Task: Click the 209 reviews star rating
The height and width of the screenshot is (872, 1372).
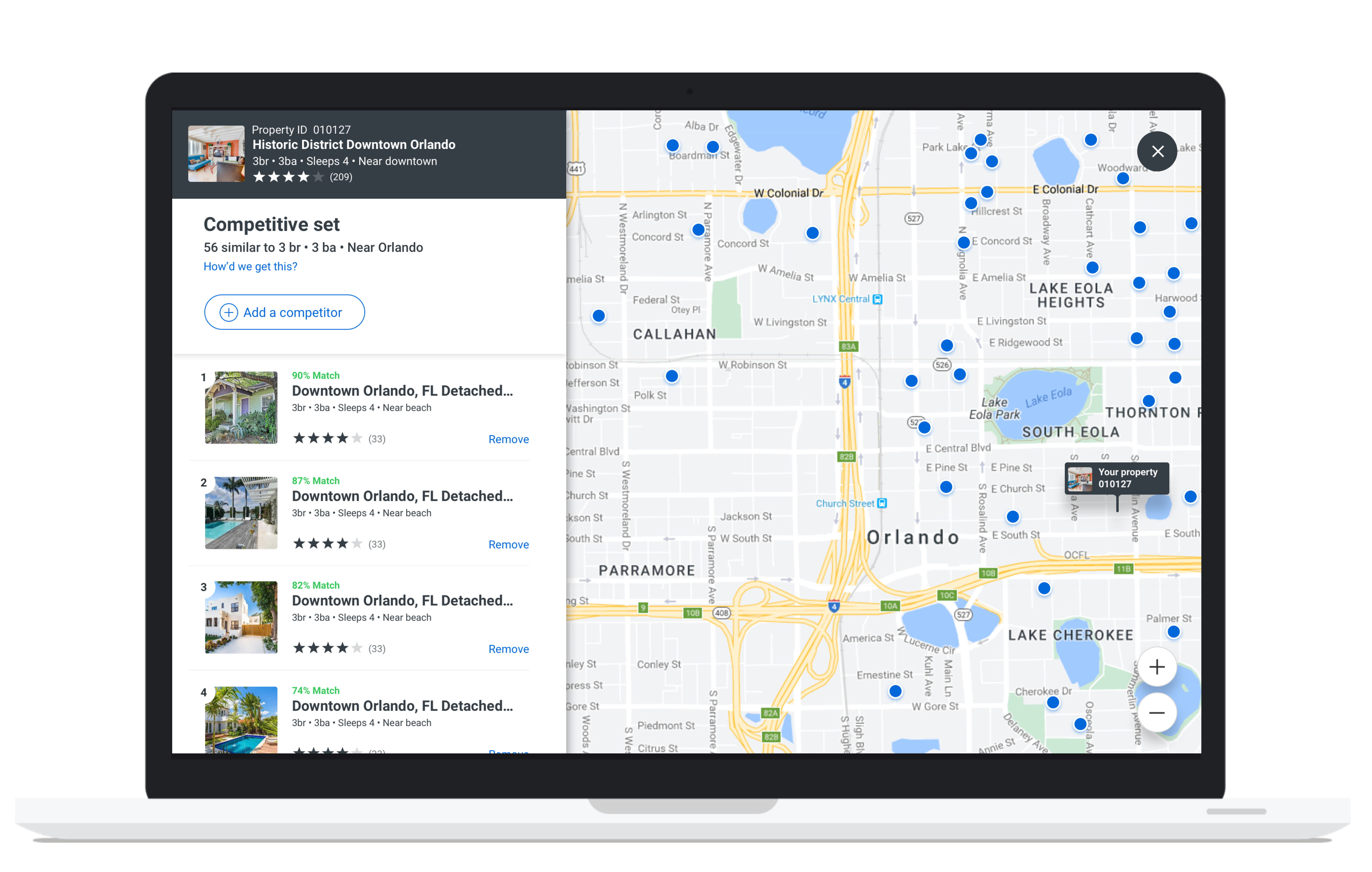Action: [303, 177]
